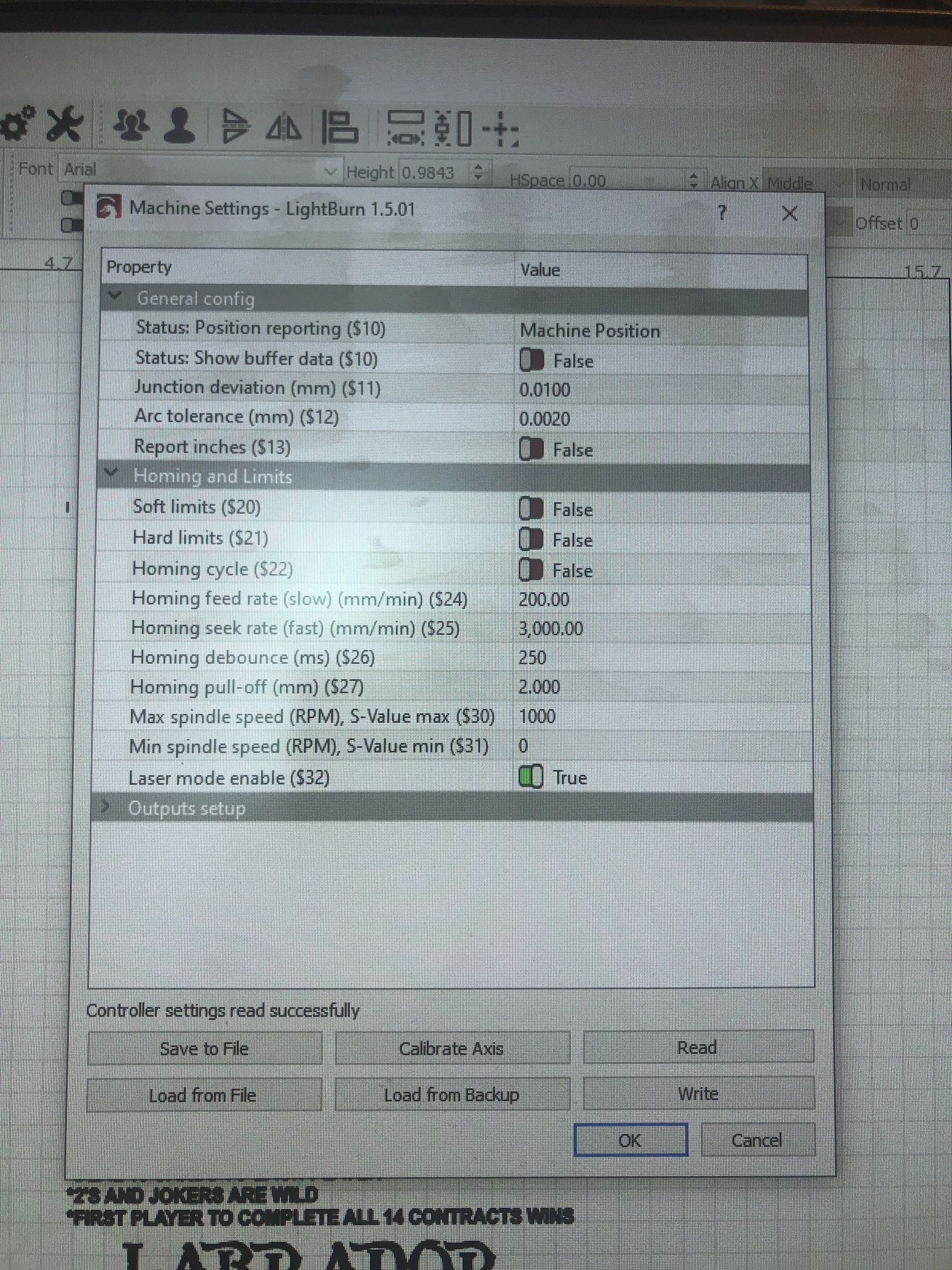Adjust the Height spinner arrows
Image resolution: width=952 pixels, height=1270 pixels.
[479, 172]
